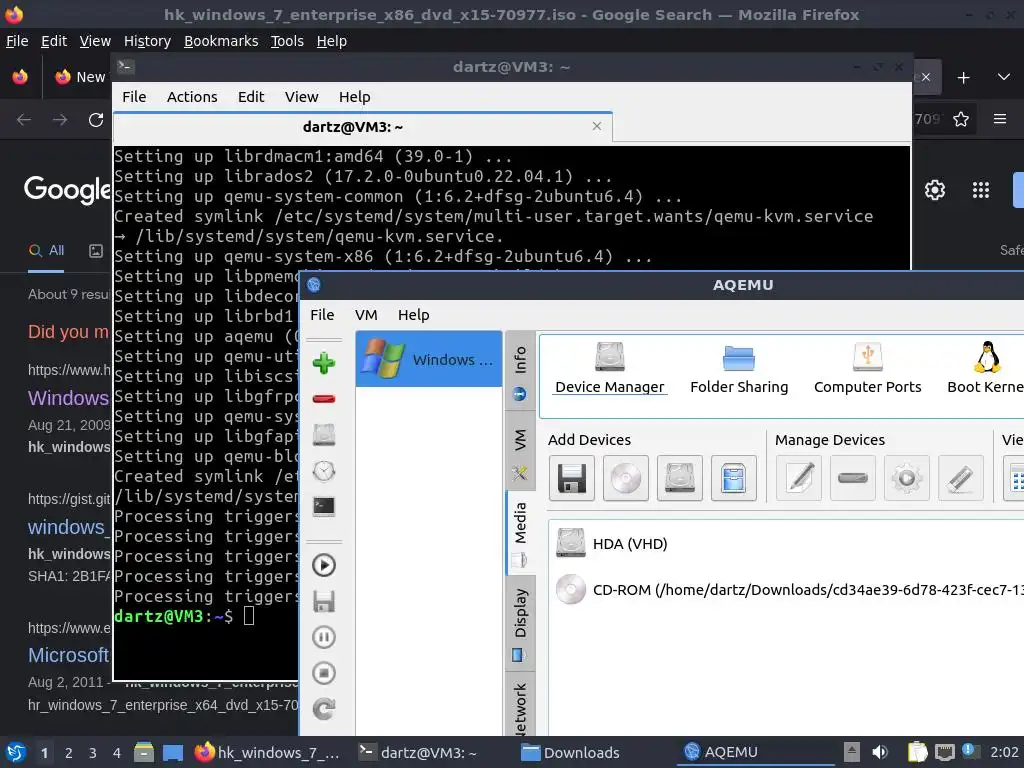Switch to the Media vertical tab

tap(520, 533)
